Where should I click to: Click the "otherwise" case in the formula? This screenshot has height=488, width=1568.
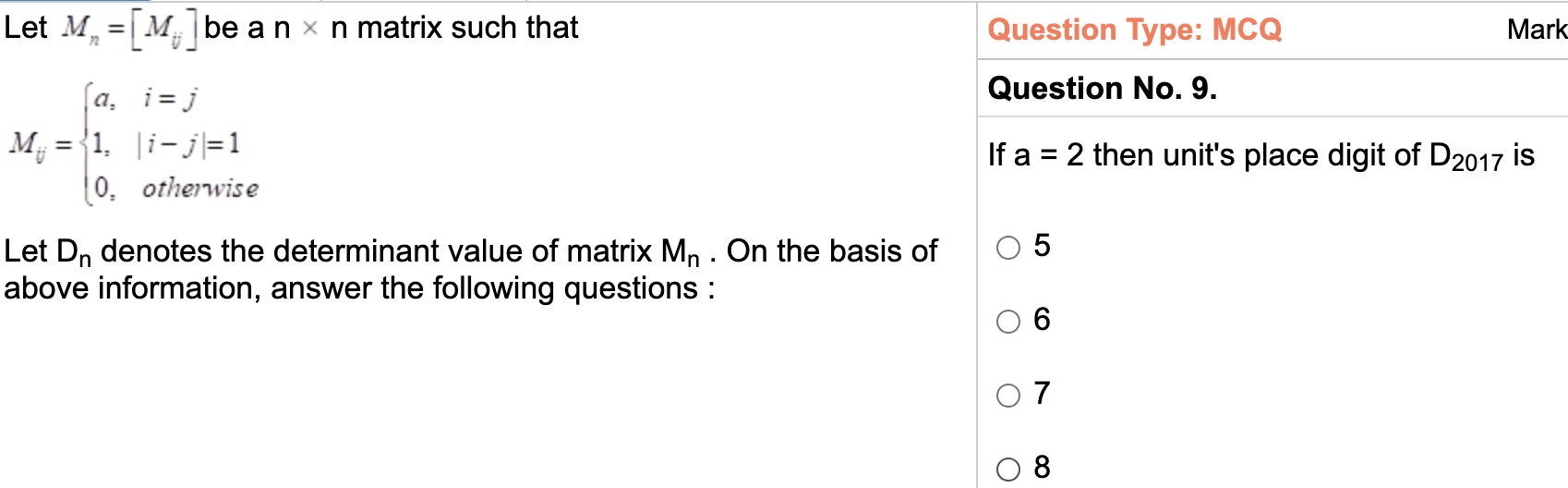[x=199, y=189]
